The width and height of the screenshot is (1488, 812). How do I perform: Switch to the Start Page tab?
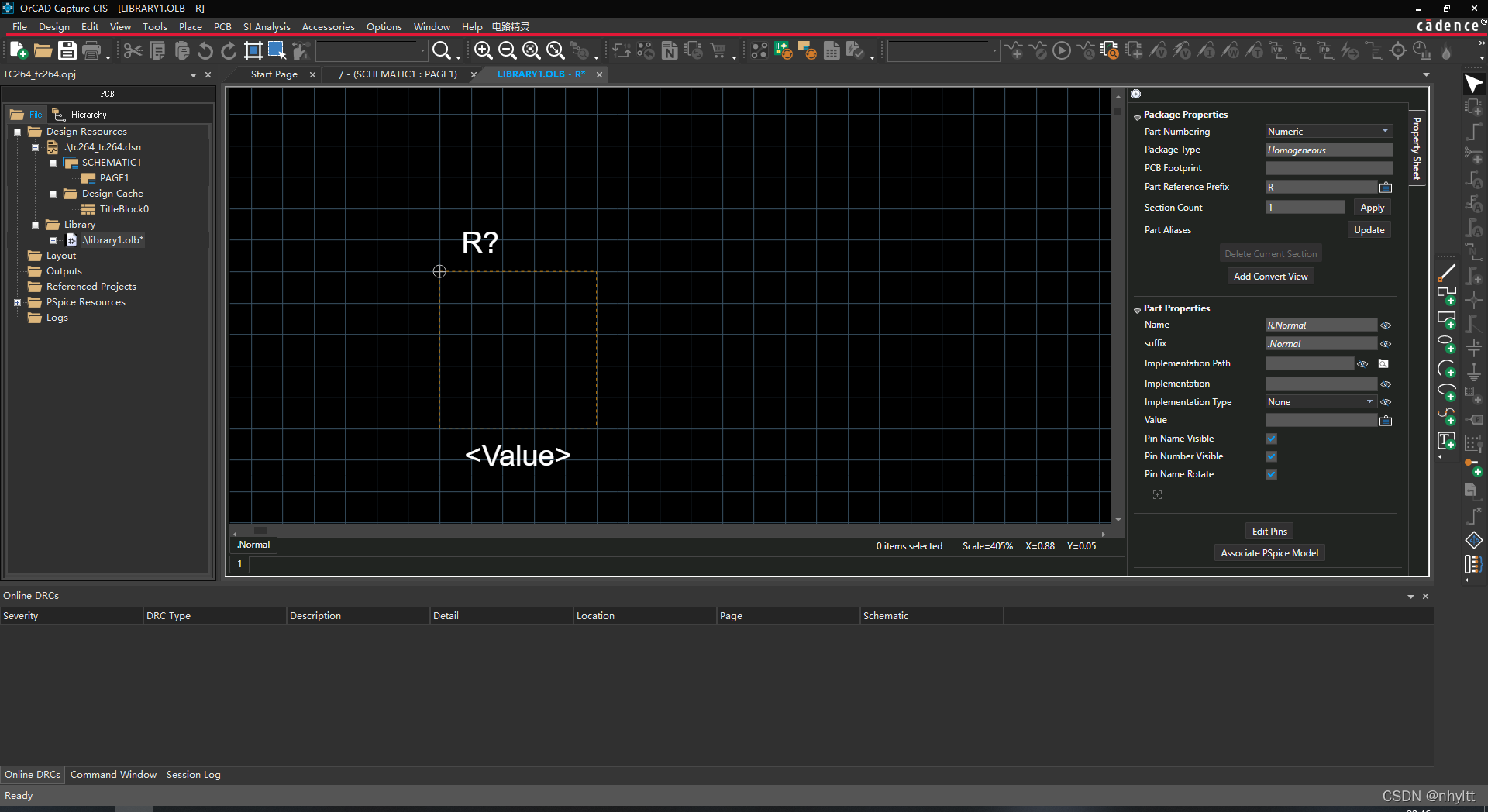pyautogui.click(x=274, y=74)
